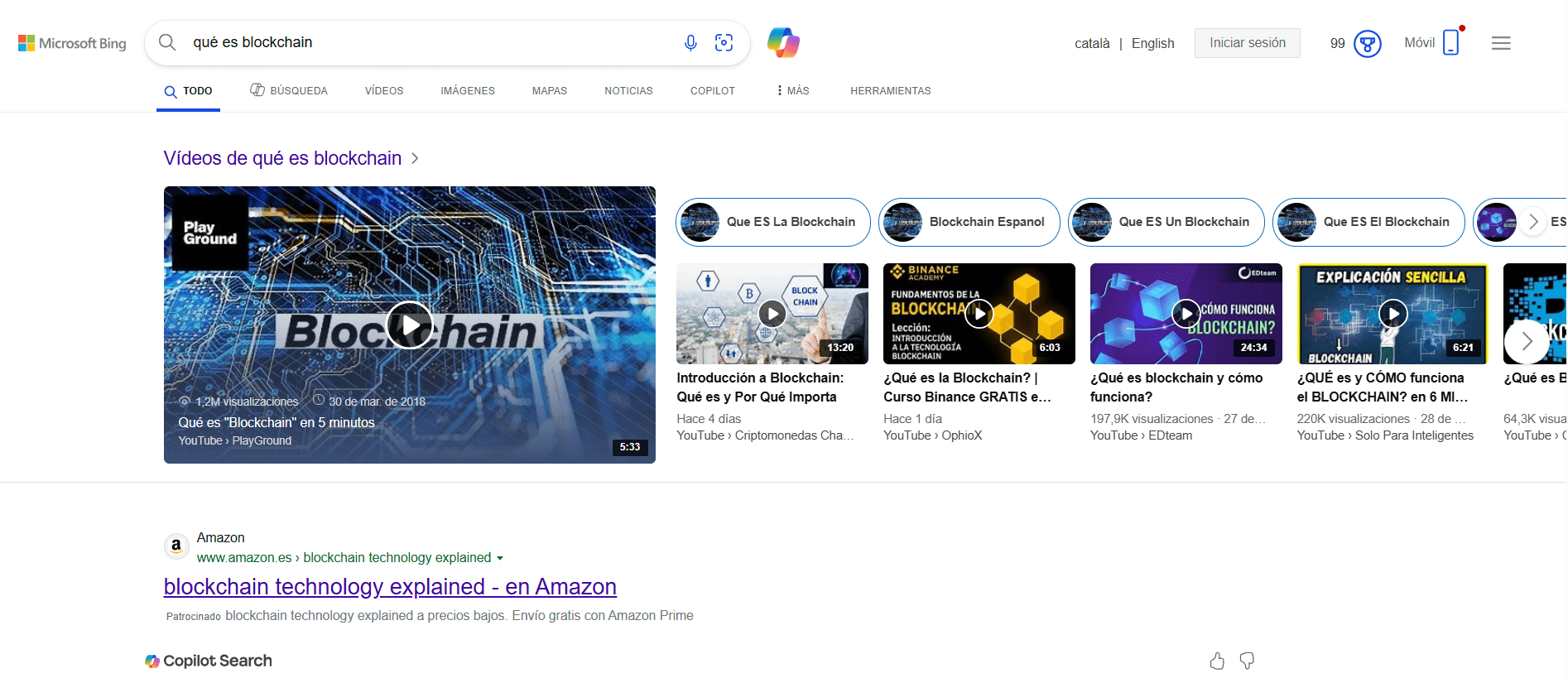Open HERRAMIENTAS options
Viewport: 1568px width, 683px height.
tap(891, 91)
